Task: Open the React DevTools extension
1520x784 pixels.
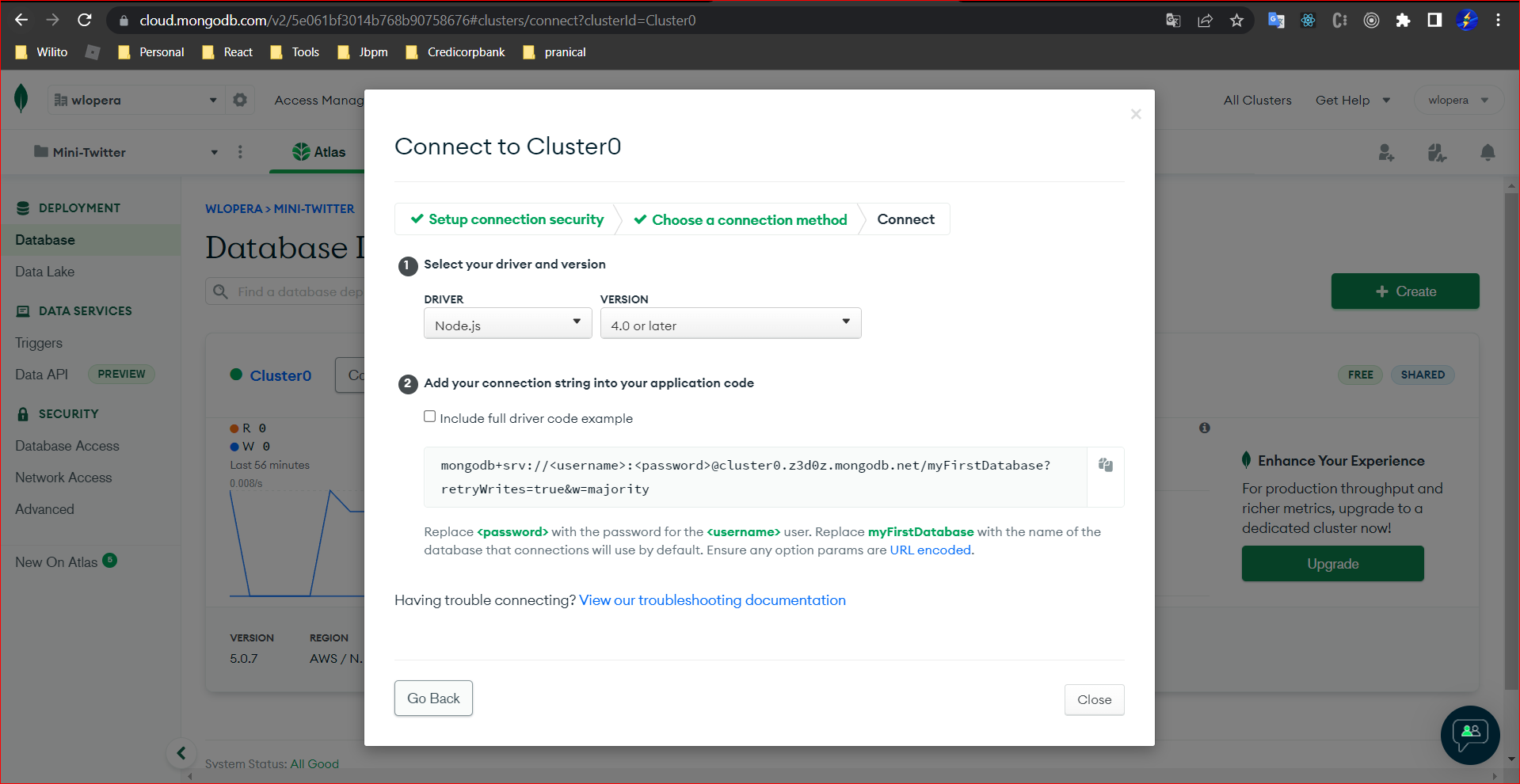Action: click(1307, 21)
